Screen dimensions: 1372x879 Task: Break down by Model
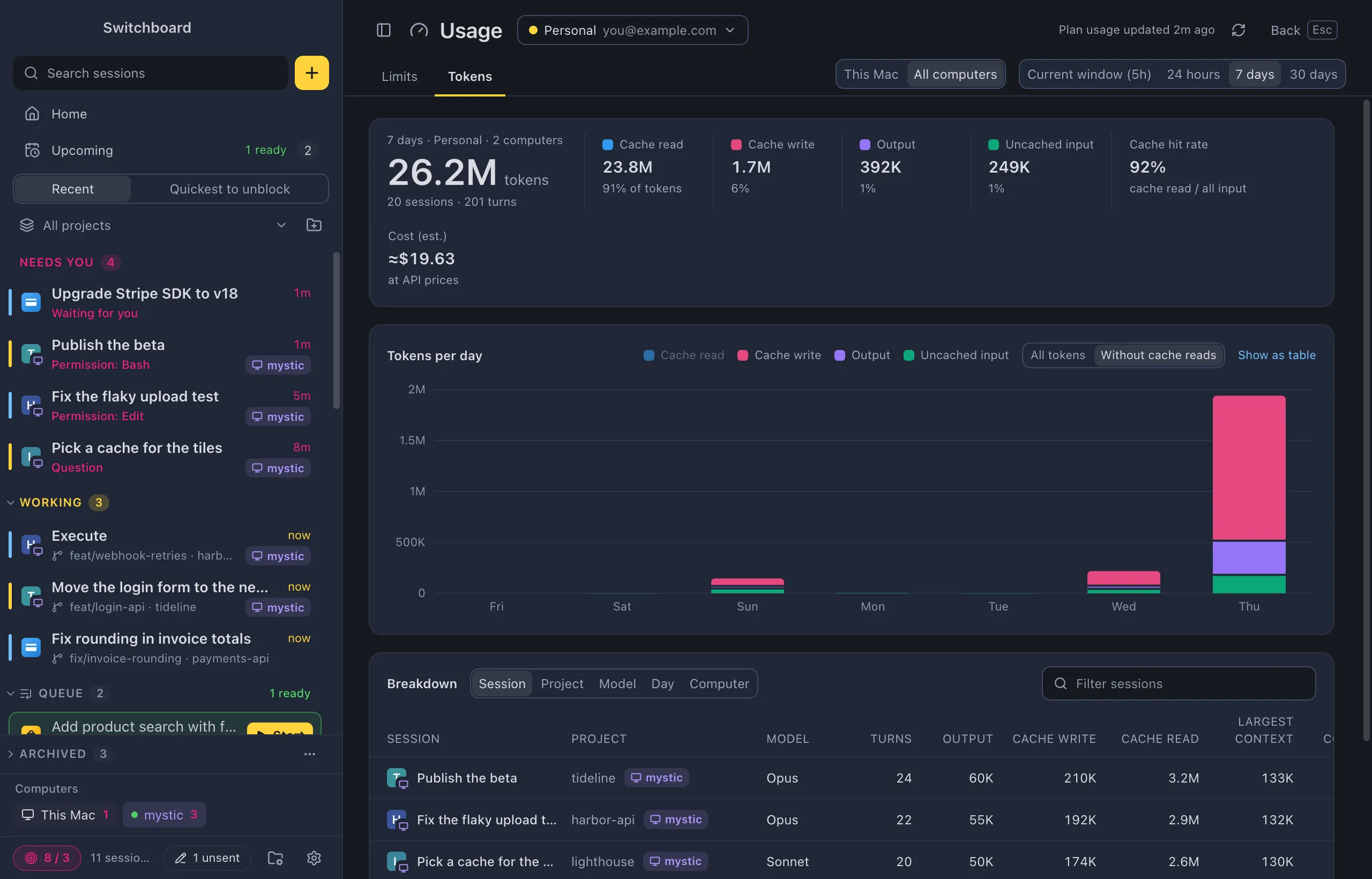tap(617, 683)
